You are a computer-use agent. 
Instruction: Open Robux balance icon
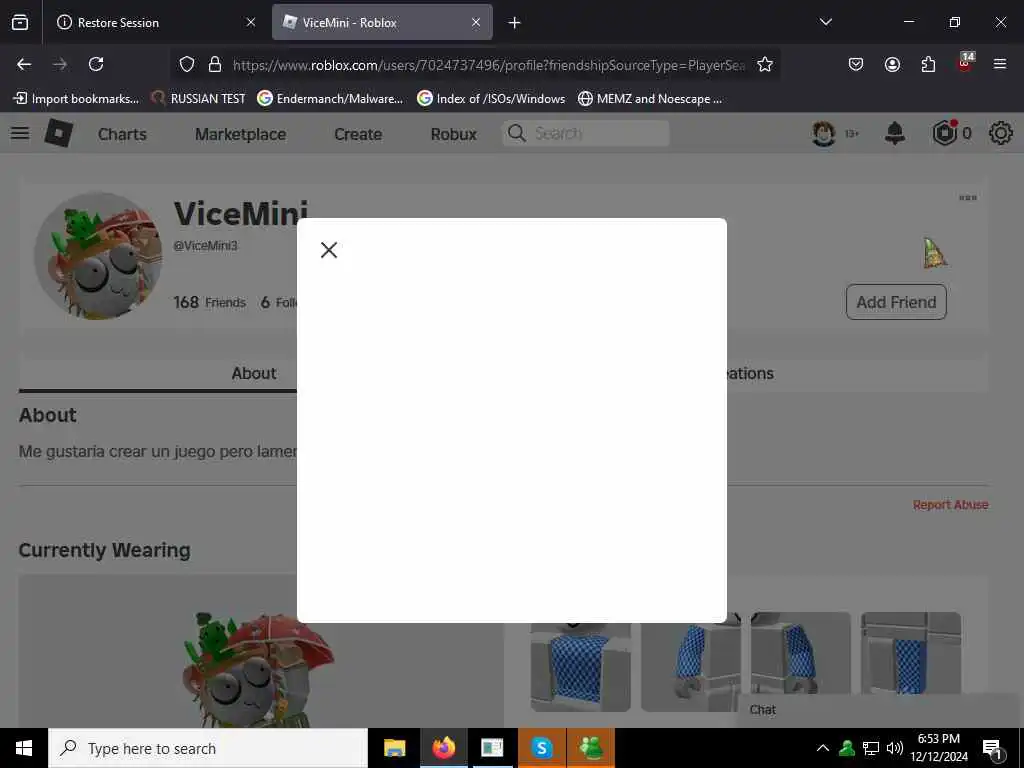(944, 133)
